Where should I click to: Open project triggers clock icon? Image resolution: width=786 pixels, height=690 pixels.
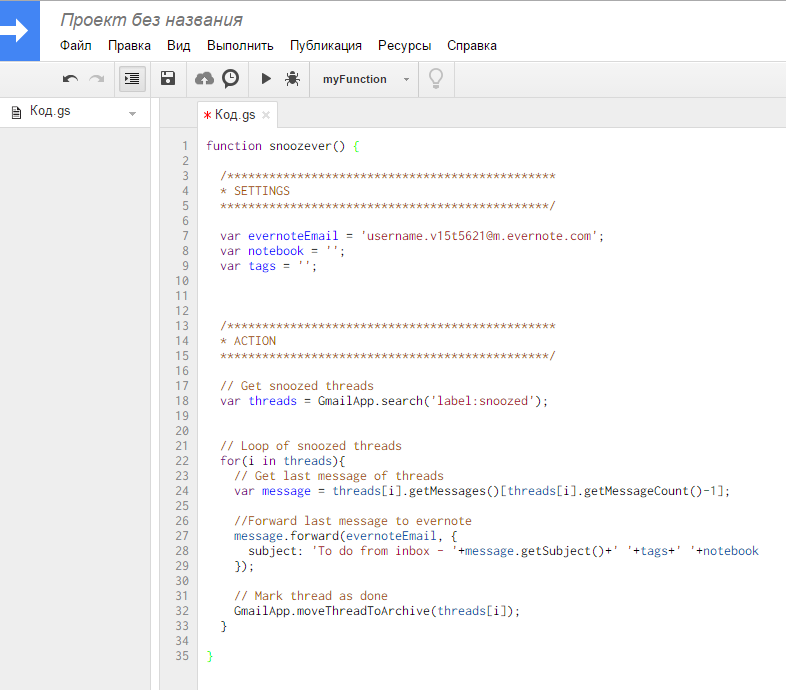click(x=231, y=78)
